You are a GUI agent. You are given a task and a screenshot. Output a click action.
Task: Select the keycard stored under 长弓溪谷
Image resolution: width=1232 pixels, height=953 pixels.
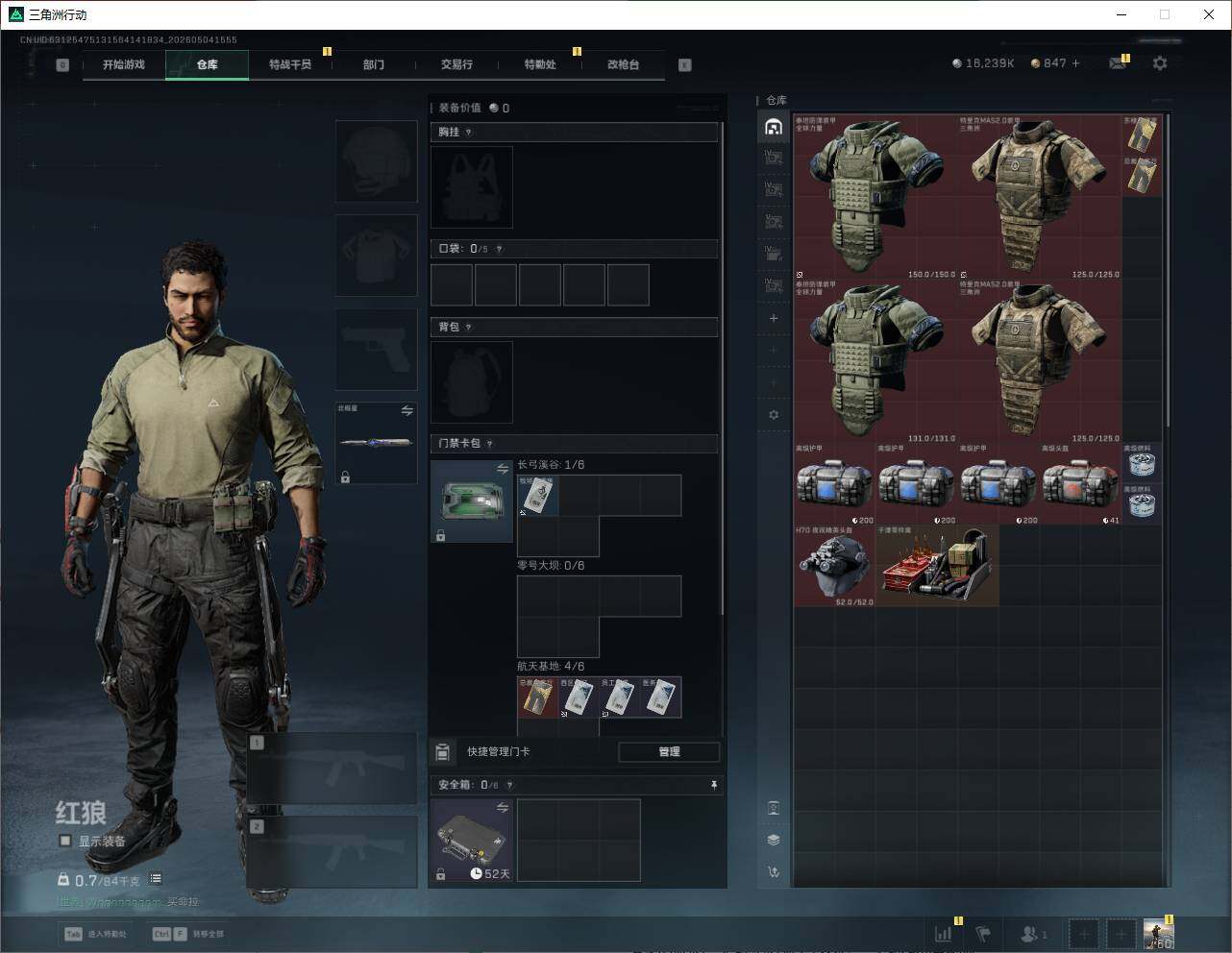tap(537, 496)
